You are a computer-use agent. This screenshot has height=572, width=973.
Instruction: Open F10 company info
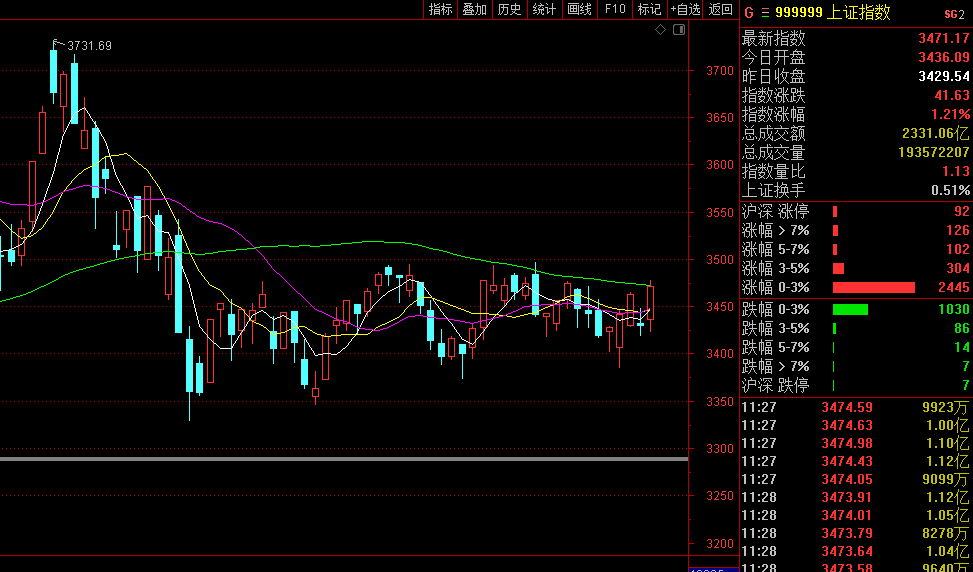tap(615, 9)
